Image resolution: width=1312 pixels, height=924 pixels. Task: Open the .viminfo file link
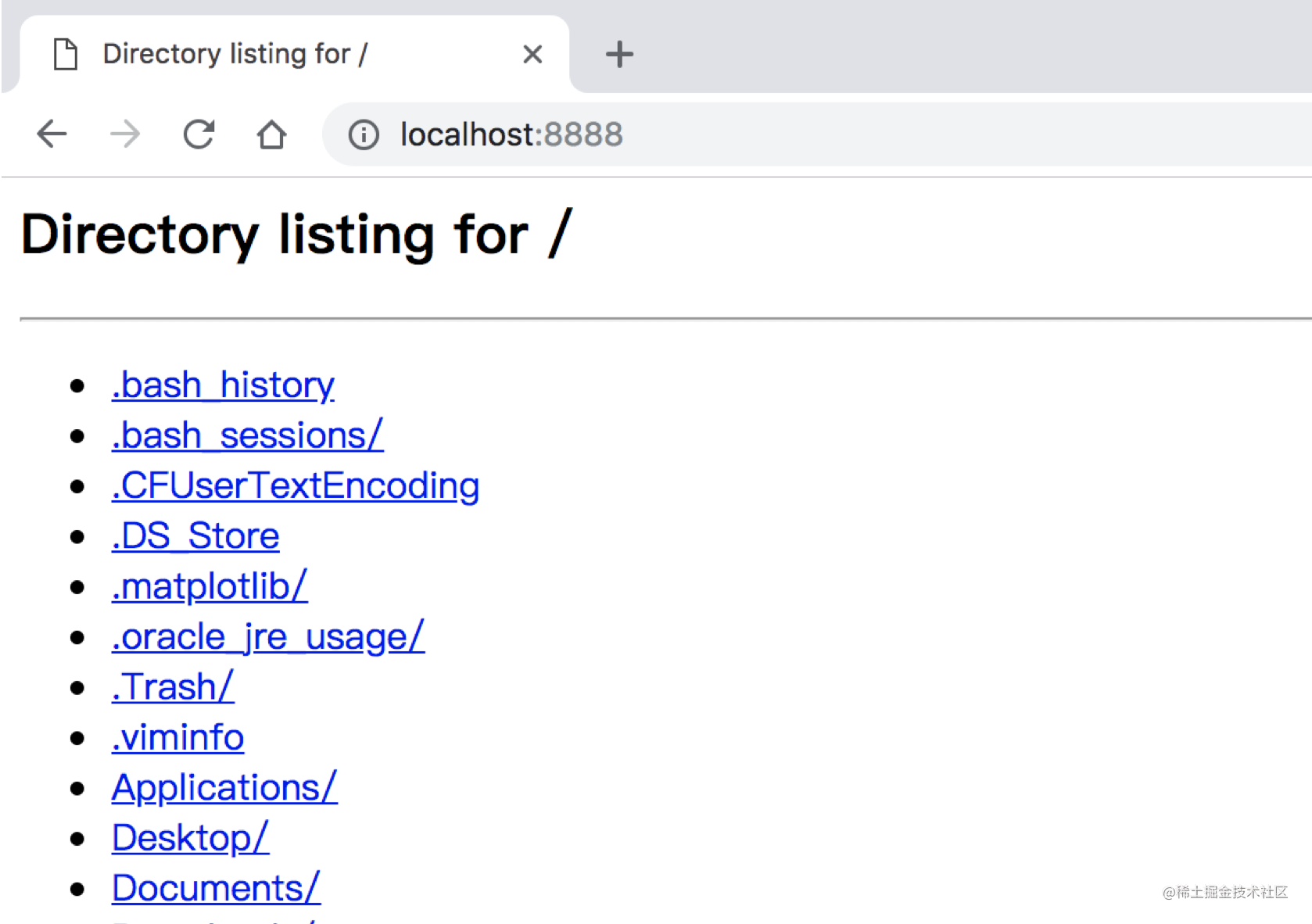tap(178, 737)
